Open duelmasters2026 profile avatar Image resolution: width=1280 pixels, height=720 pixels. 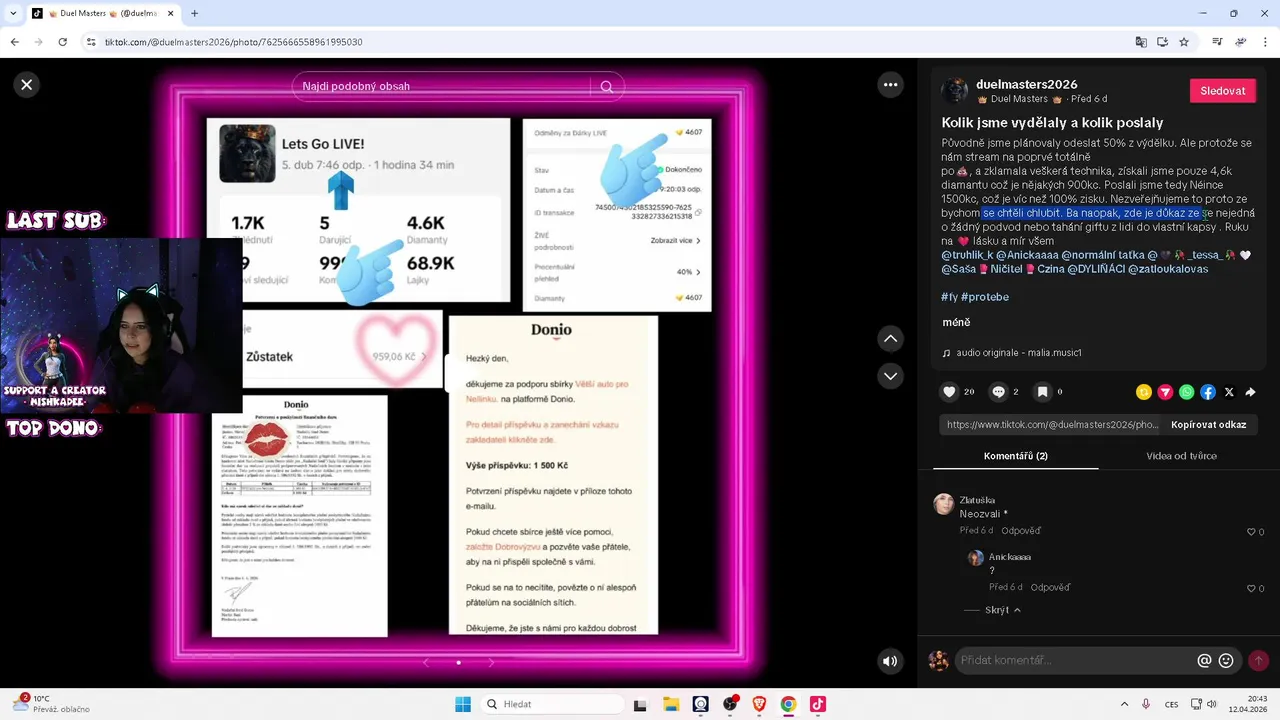[x=955, y=91]
